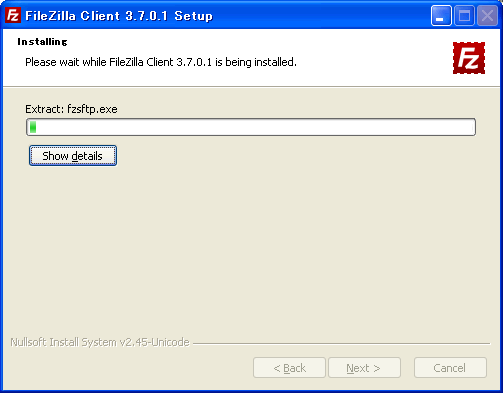Click the horizontal line beside the Nullsoft label
Viewport: 503px width, 393px height.
point(342,343)
